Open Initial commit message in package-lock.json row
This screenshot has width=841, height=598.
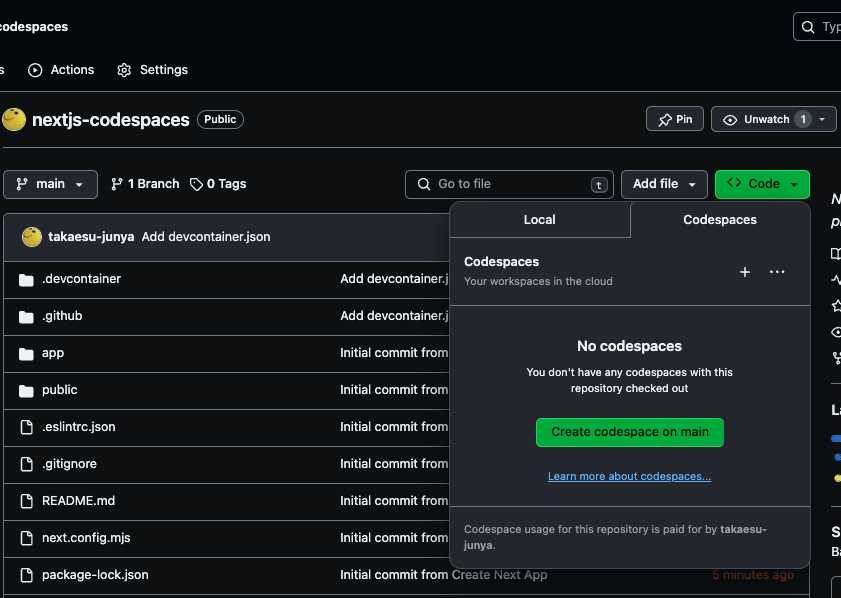click(x=444, y=575)
